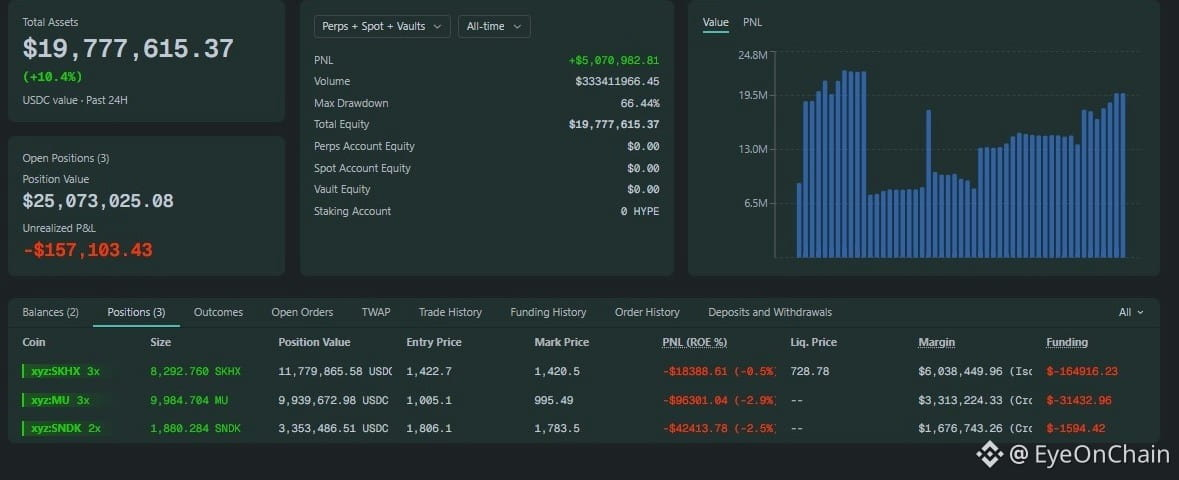Click the Funding column header
This screenshot has height=480, width=1179.
[x=1067, y=342]
